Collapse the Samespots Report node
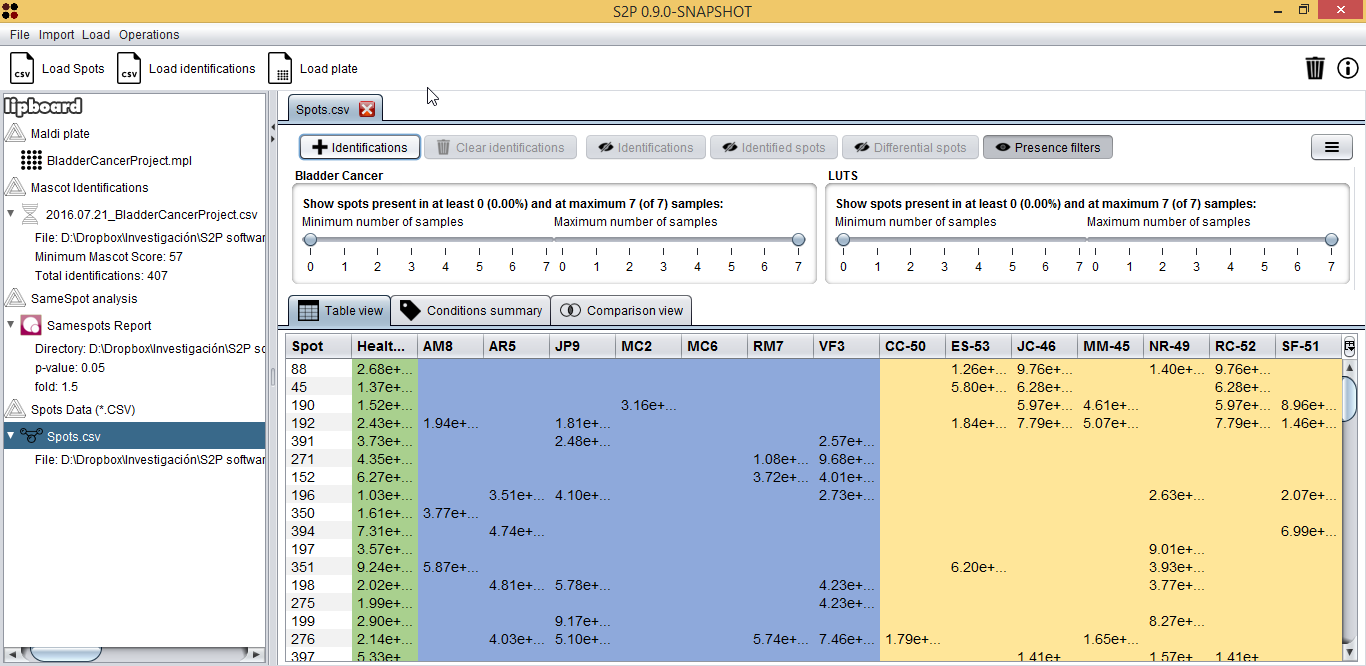The width and height of the screenshot is (1366, 666). (11, 325)
